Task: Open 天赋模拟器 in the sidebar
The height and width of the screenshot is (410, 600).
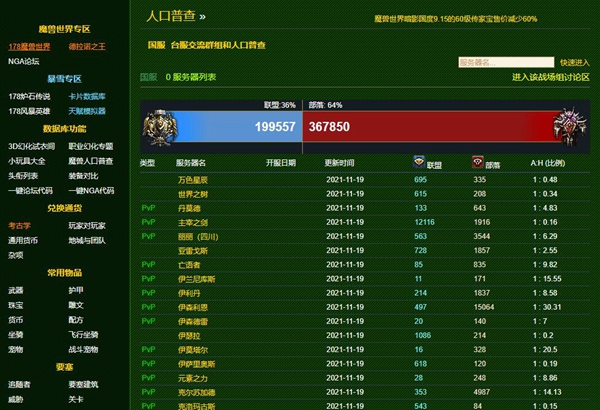Action: 88,110
